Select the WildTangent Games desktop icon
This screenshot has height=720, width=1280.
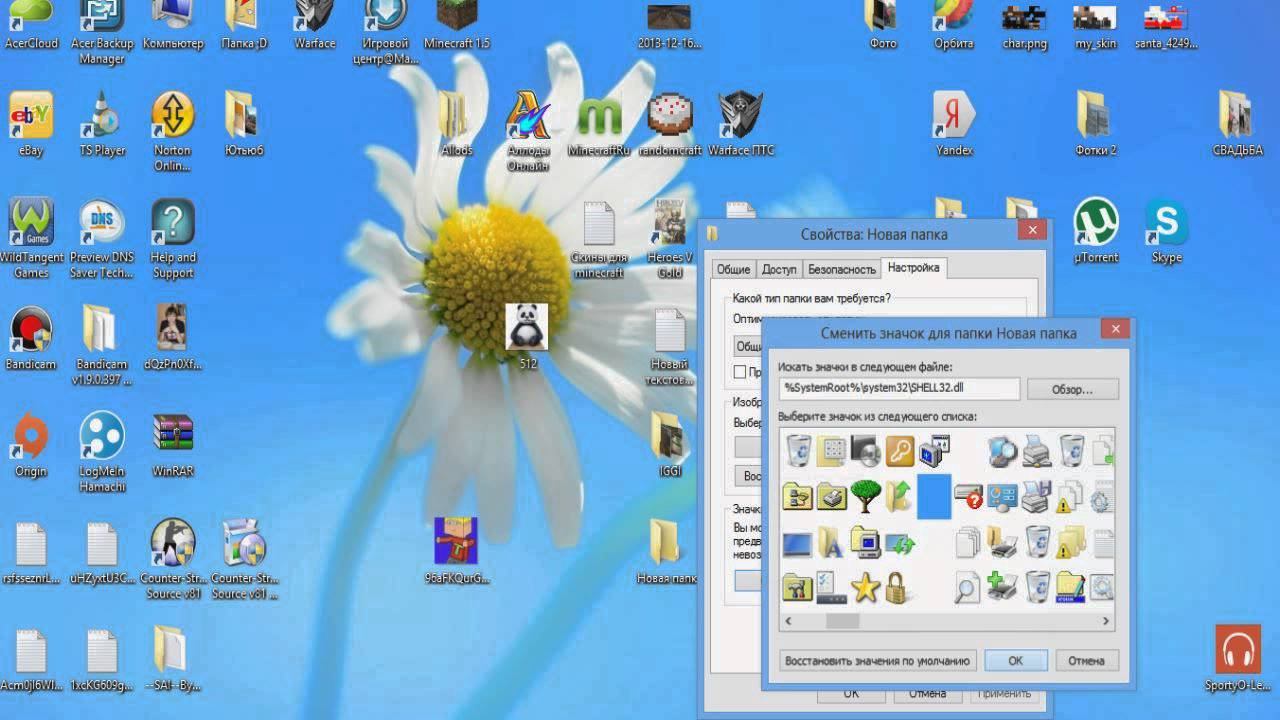(31, 238)
